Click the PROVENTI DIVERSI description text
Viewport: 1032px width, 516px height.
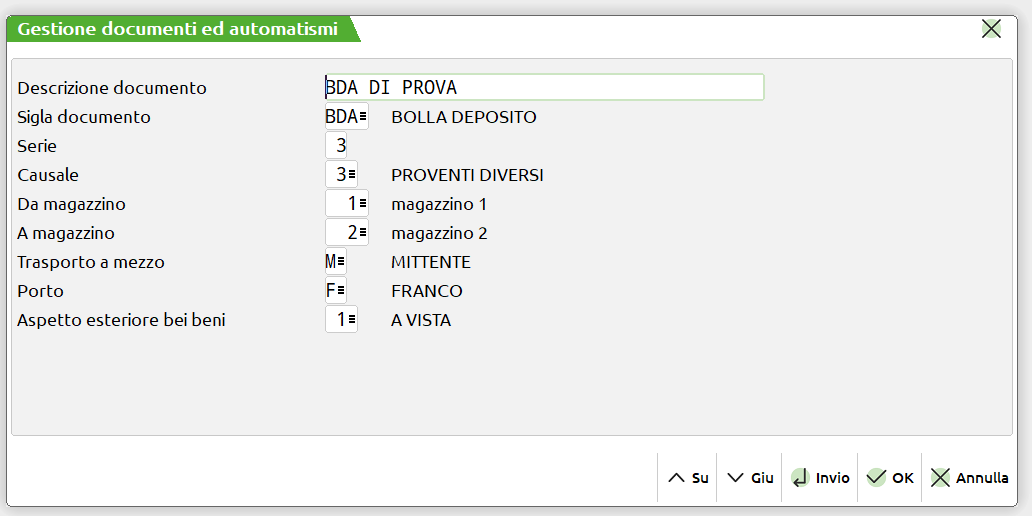pos(467,175)
